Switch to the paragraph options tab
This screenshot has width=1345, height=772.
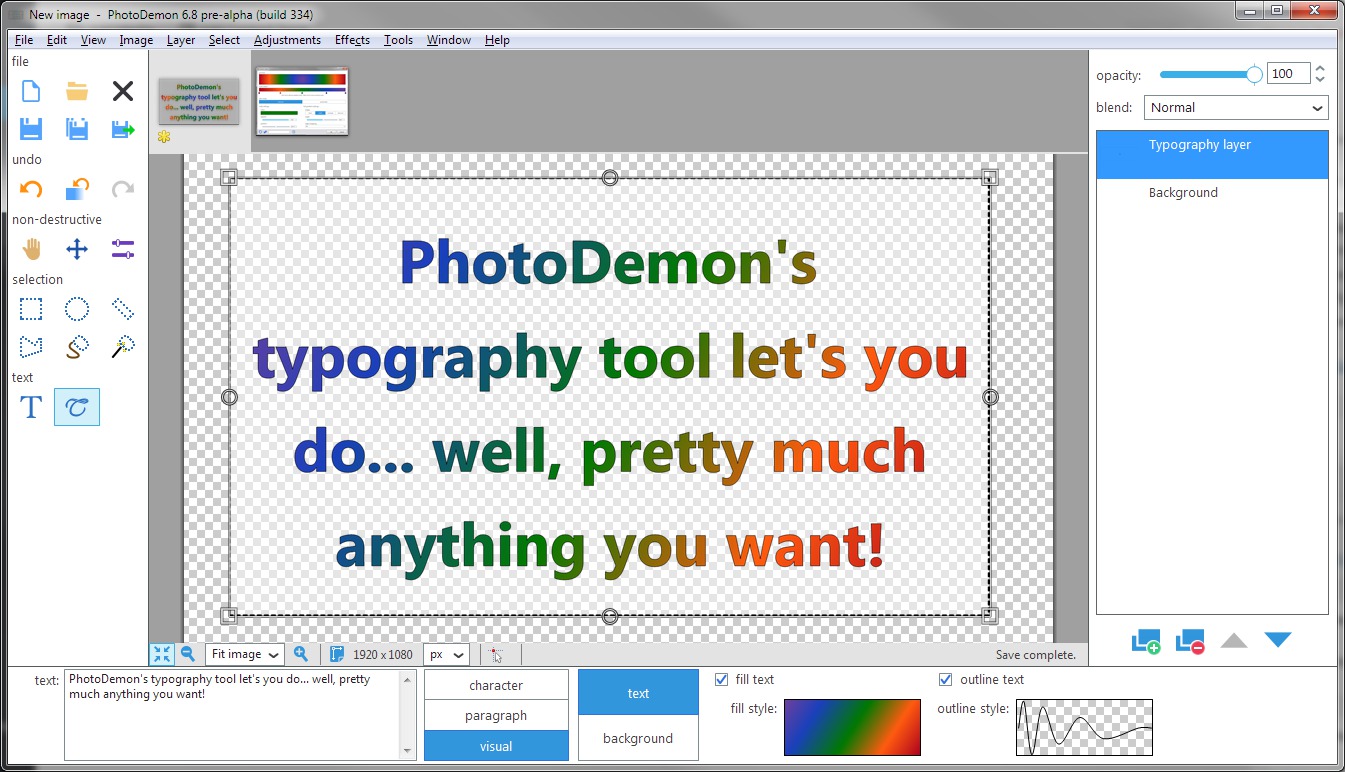[496, 715]
